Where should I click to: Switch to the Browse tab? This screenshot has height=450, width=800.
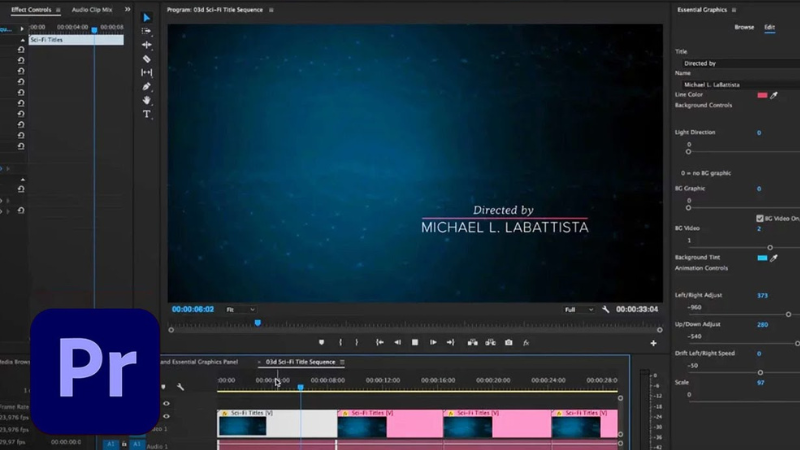pos(744,27)
